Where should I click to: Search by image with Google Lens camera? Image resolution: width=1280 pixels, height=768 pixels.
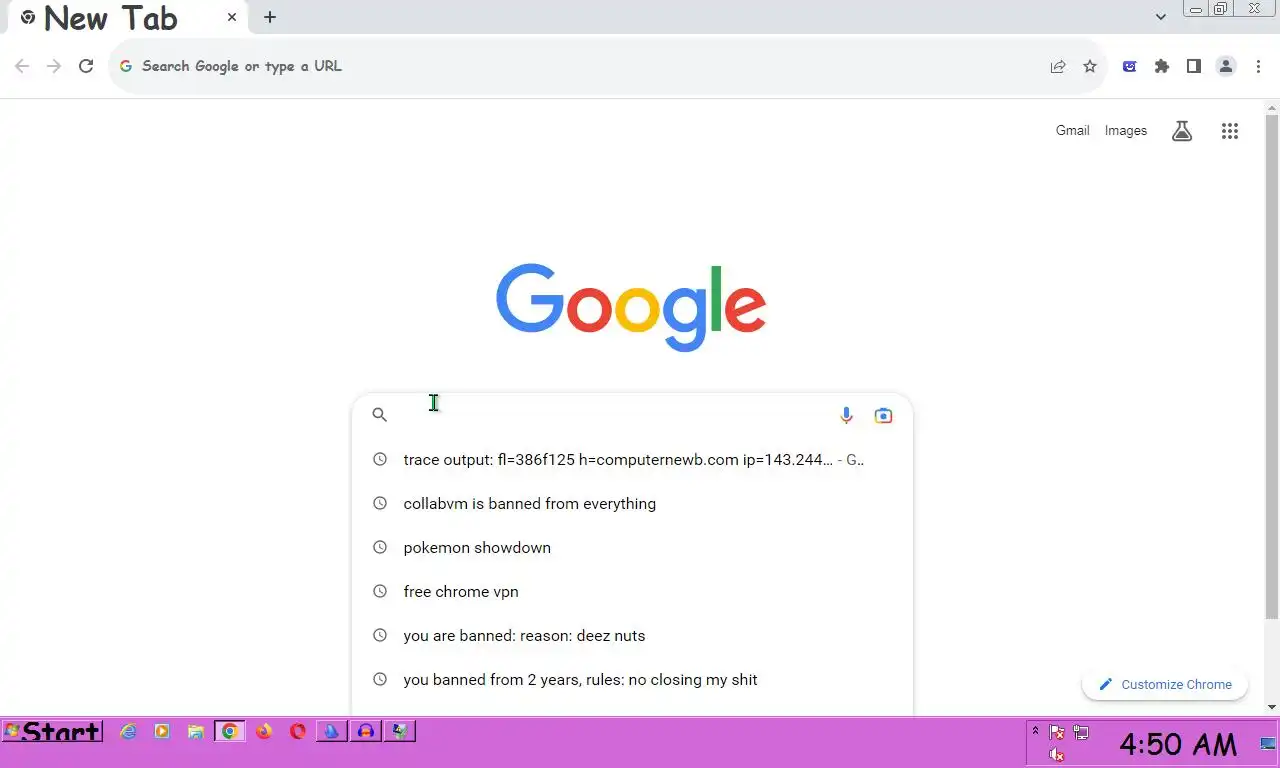[883, 415]
